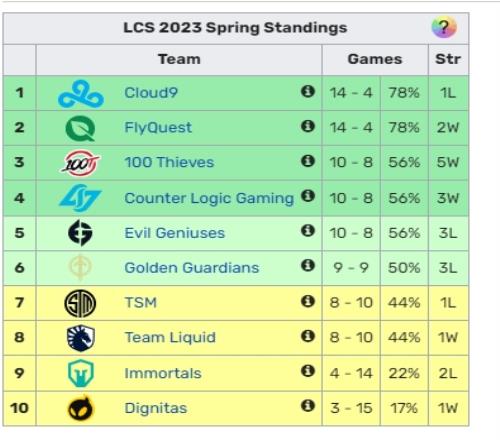Click the Games column header
500x440 pixels.
[375, 59]
